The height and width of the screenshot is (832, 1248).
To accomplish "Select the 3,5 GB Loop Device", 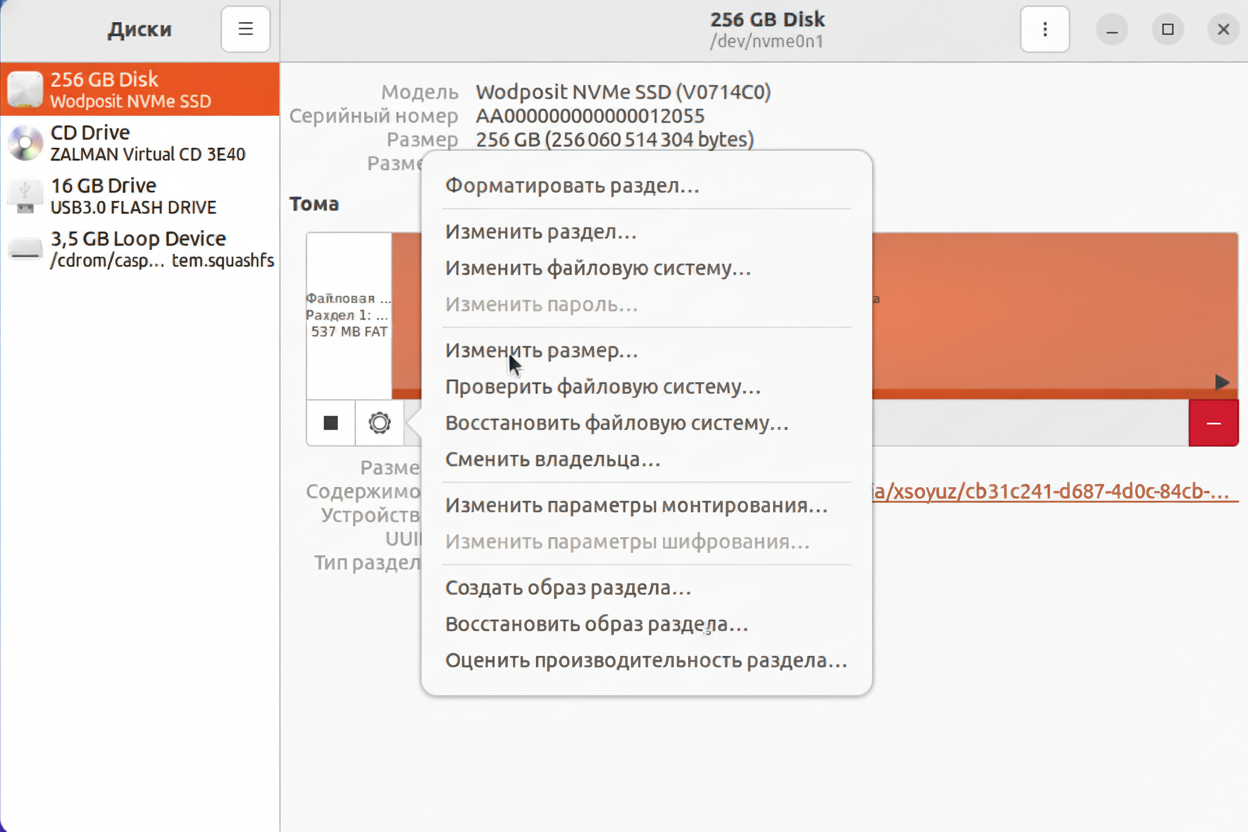I will click(x=140, y=249).
